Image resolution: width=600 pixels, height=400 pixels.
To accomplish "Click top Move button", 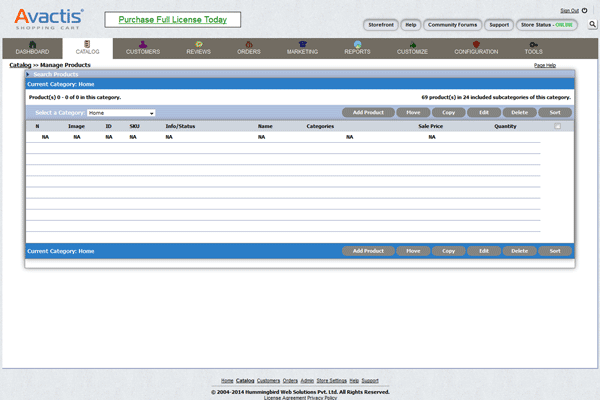I will click(413, 113).
